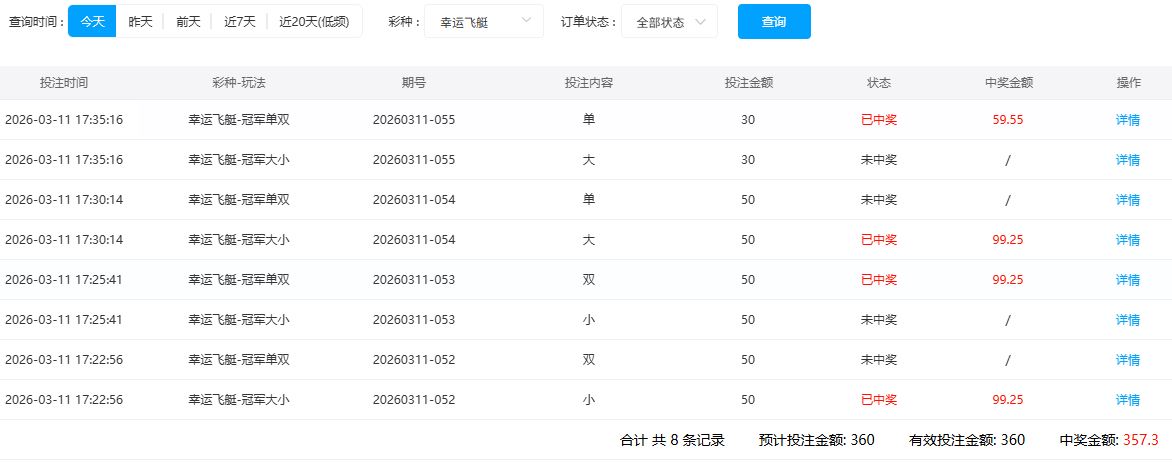Open 详情 for 053 期 冠军大小 bet

1127,320
